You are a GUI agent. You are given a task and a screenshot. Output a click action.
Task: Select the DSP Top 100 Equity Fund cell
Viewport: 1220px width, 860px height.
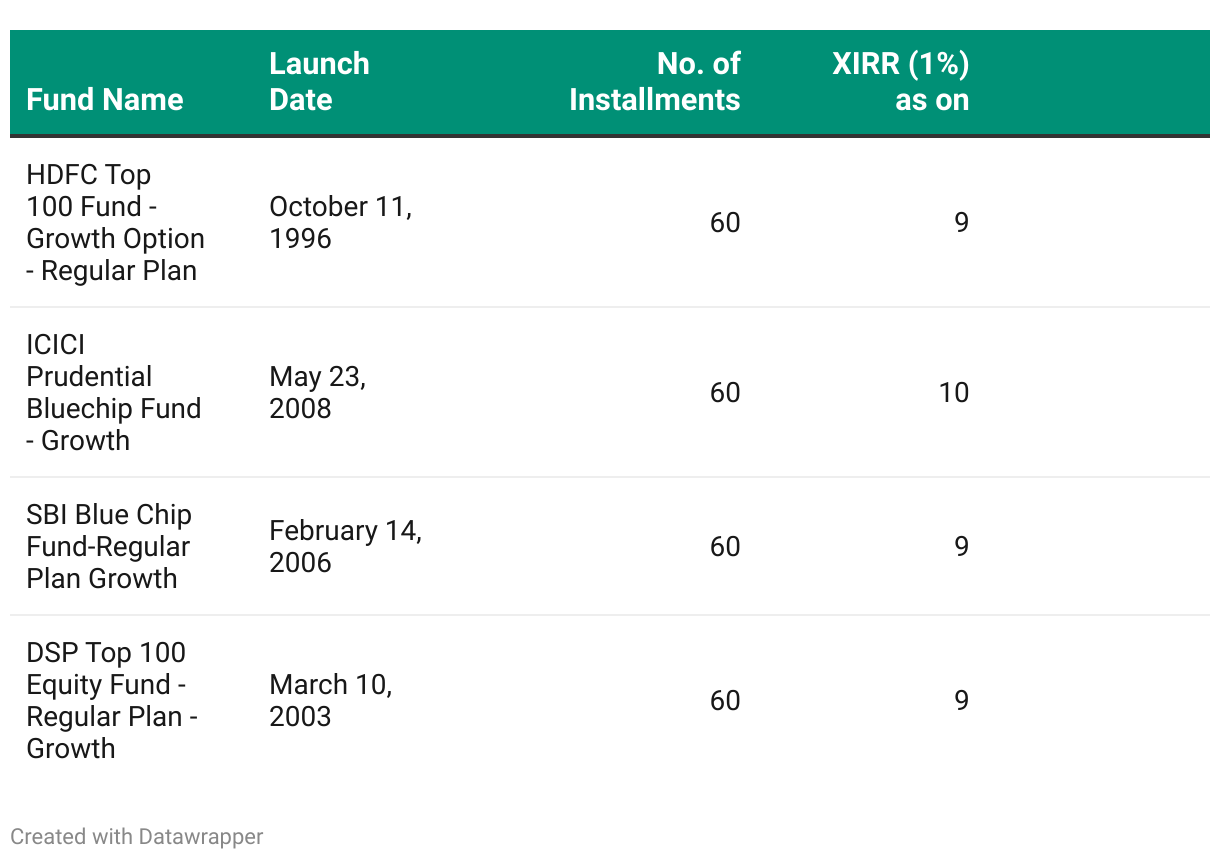111,700
